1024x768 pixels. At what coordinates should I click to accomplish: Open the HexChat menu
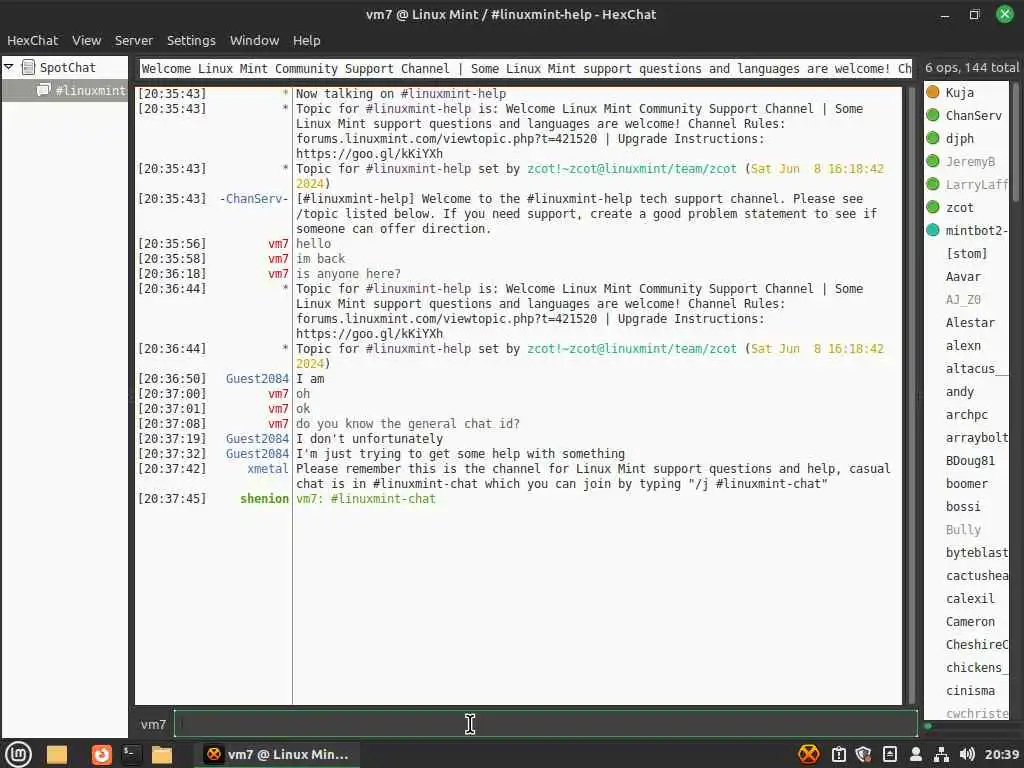(33, 40)
